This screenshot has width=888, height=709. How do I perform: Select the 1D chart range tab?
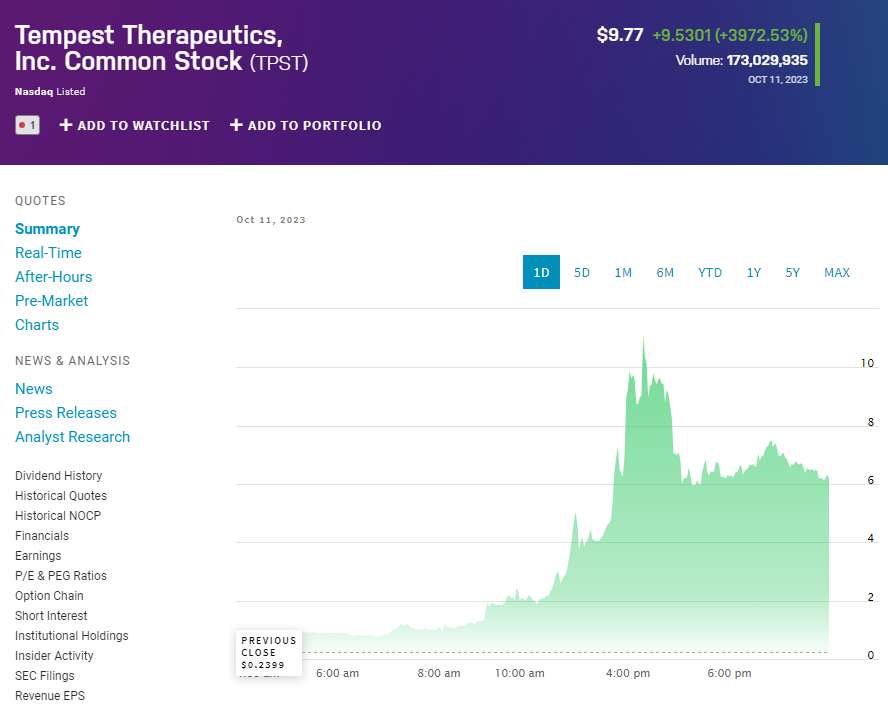[x=541, y=272]
